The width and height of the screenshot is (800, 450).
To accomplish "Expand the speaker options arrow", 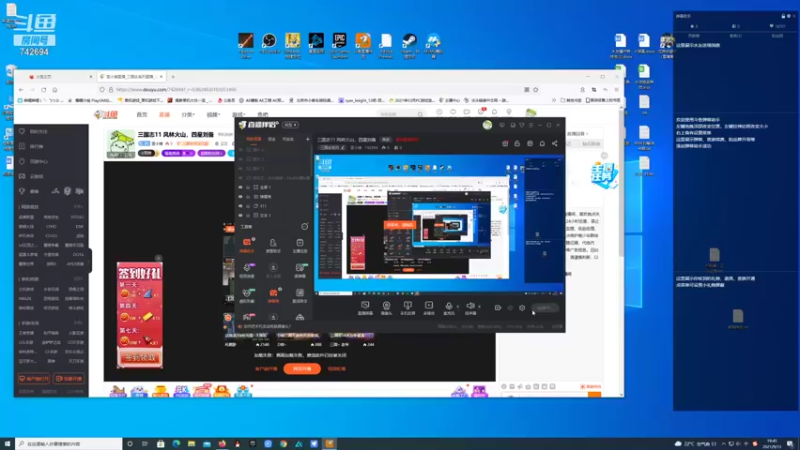I will pos(479,307).
